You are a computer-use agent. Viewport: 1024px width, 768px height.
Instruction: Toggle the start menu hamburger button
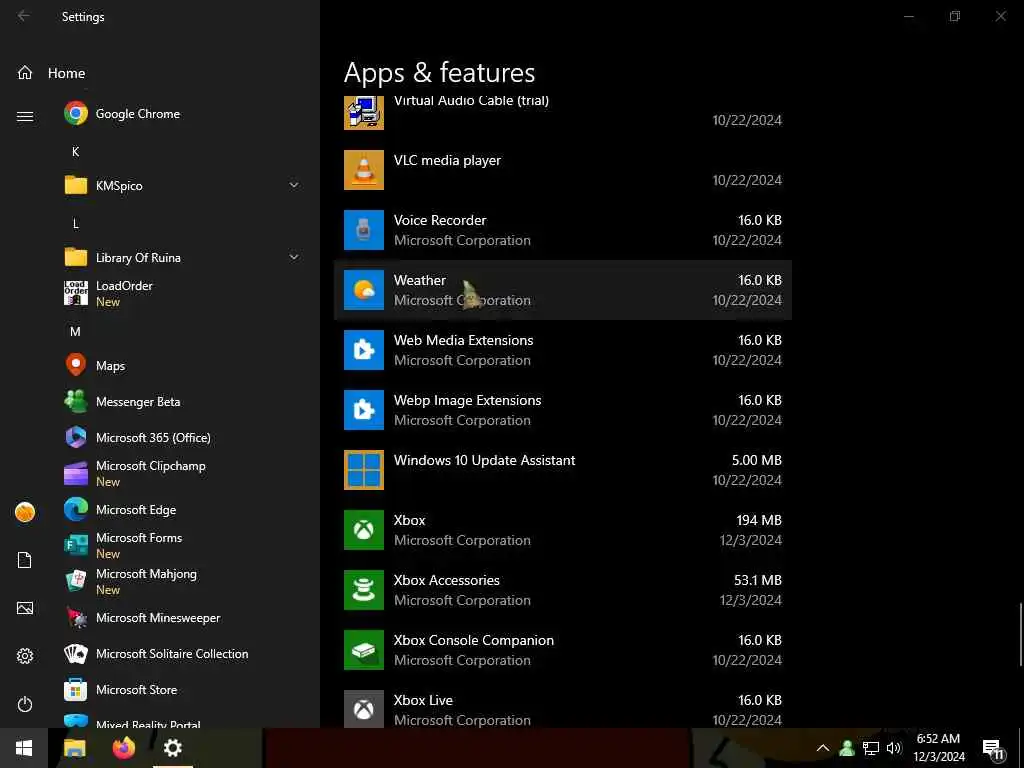(x=25, y=116)
